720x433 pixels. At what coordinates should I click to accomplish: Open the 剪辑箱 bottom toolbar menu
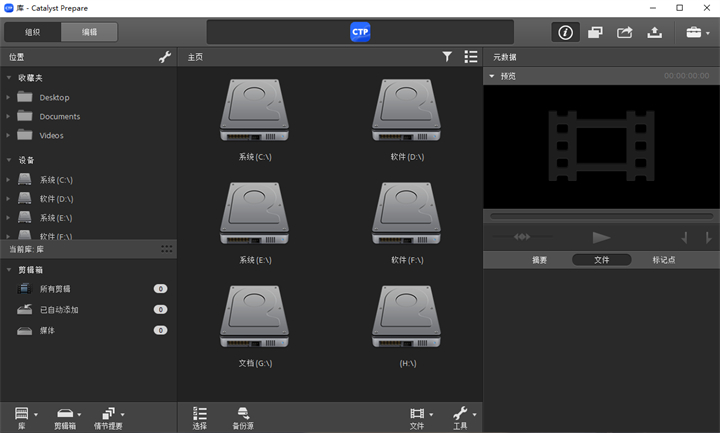click(68, 418)
